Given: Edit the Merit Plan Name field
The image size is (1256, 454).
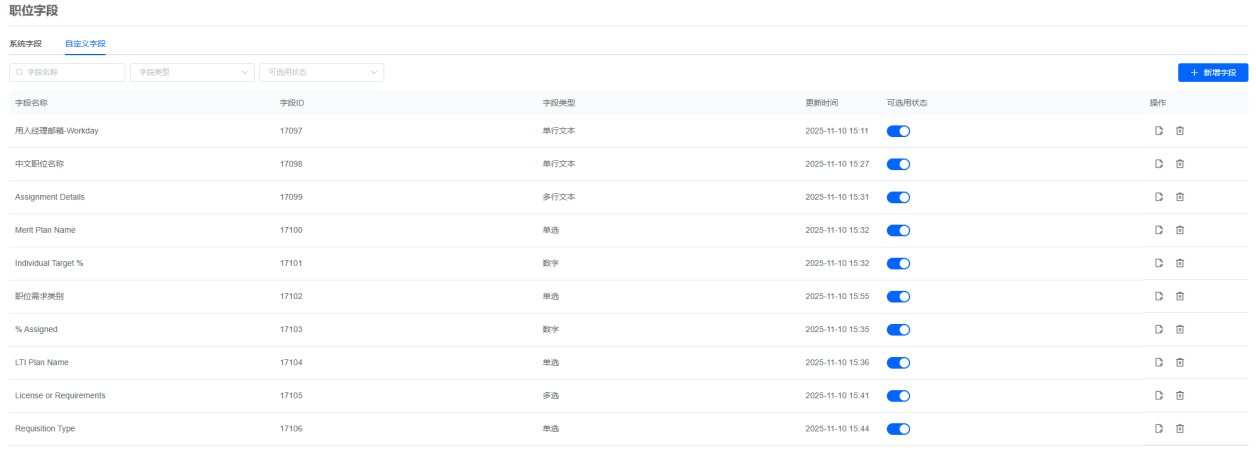Looking at the screenshot, I should click(1159, 230).
